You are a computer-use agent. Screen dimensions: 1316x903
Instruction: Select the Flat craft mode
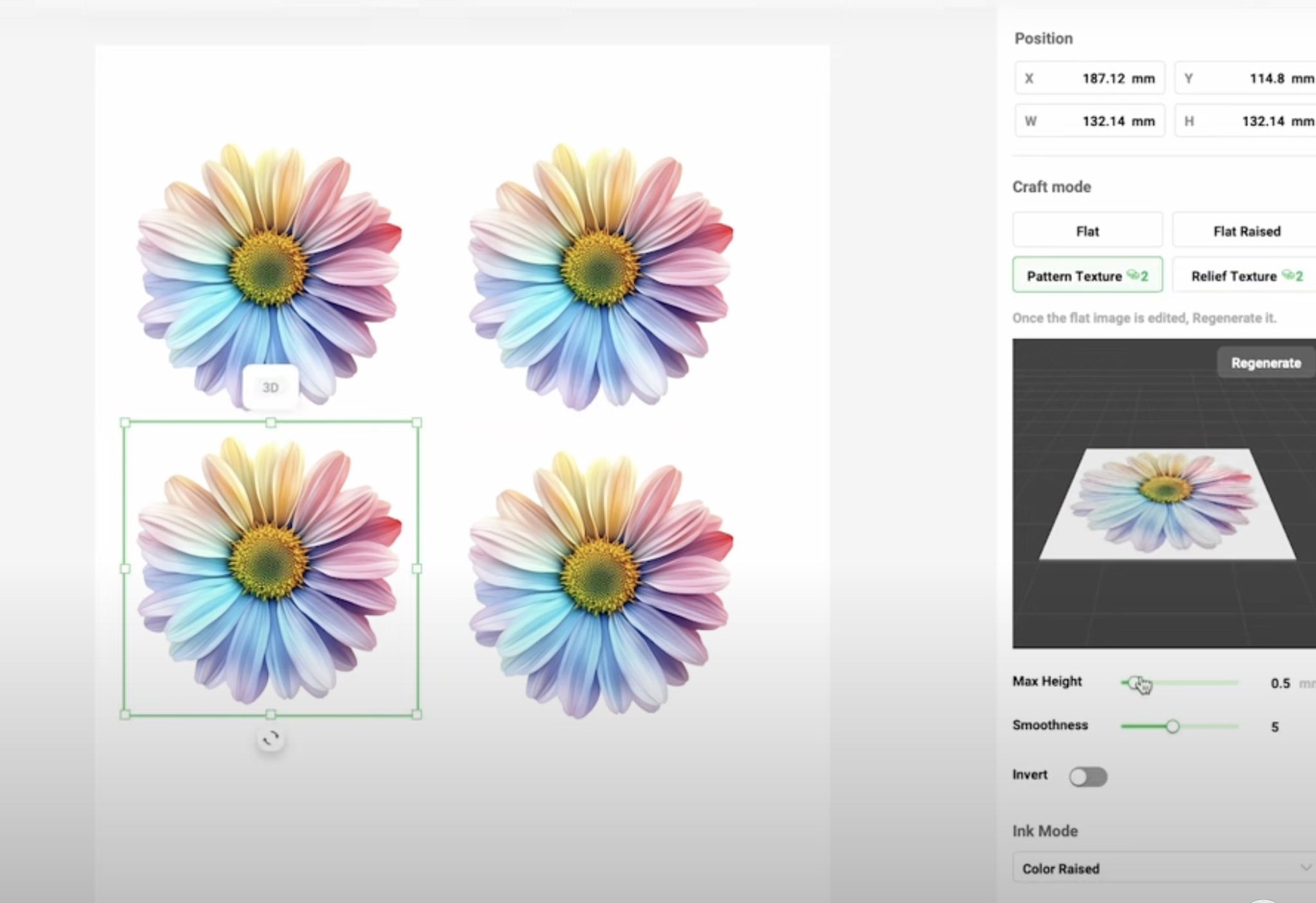coord(1087,230)
